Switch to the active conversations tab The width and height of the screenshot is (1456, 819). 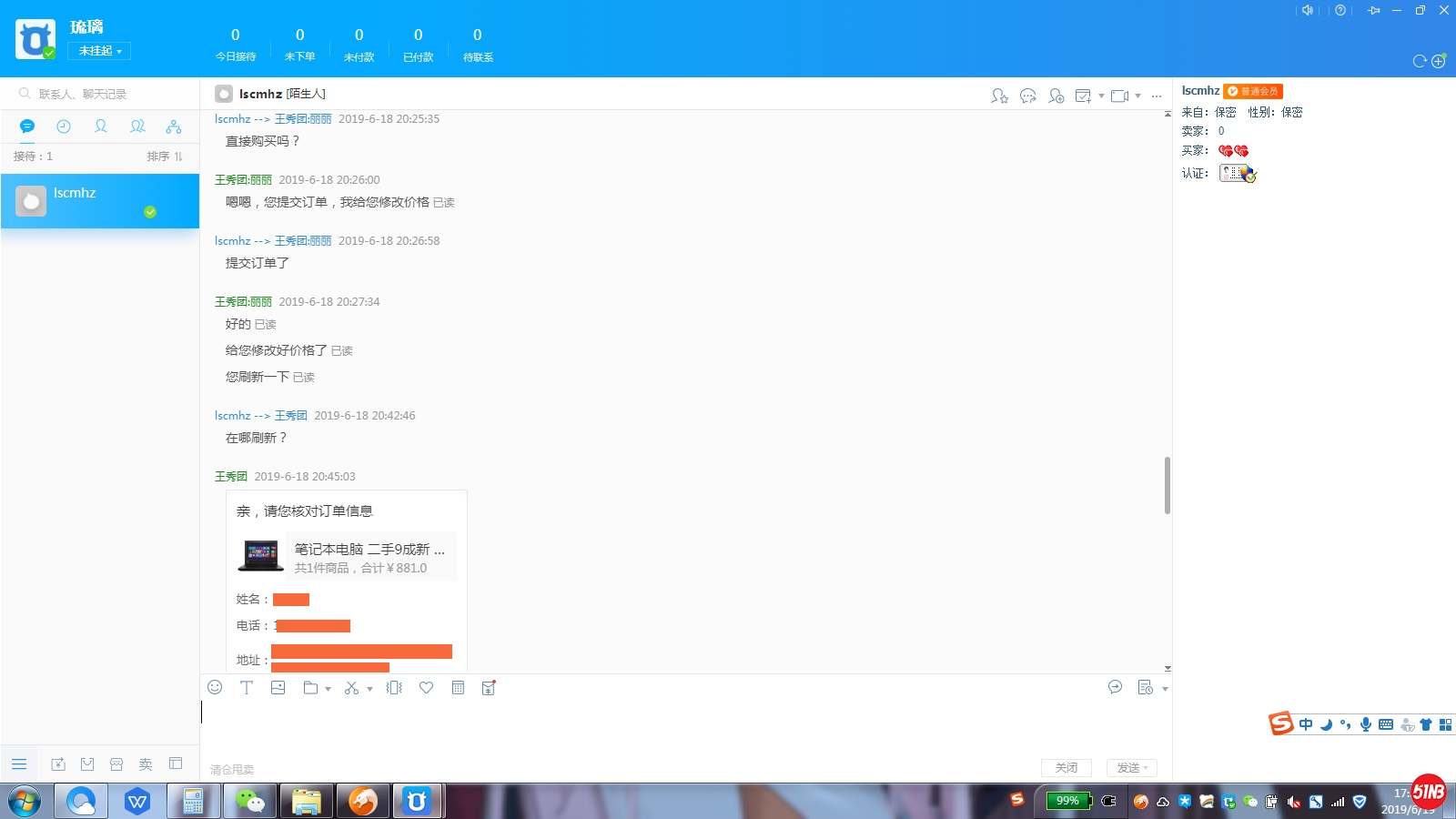27,126
